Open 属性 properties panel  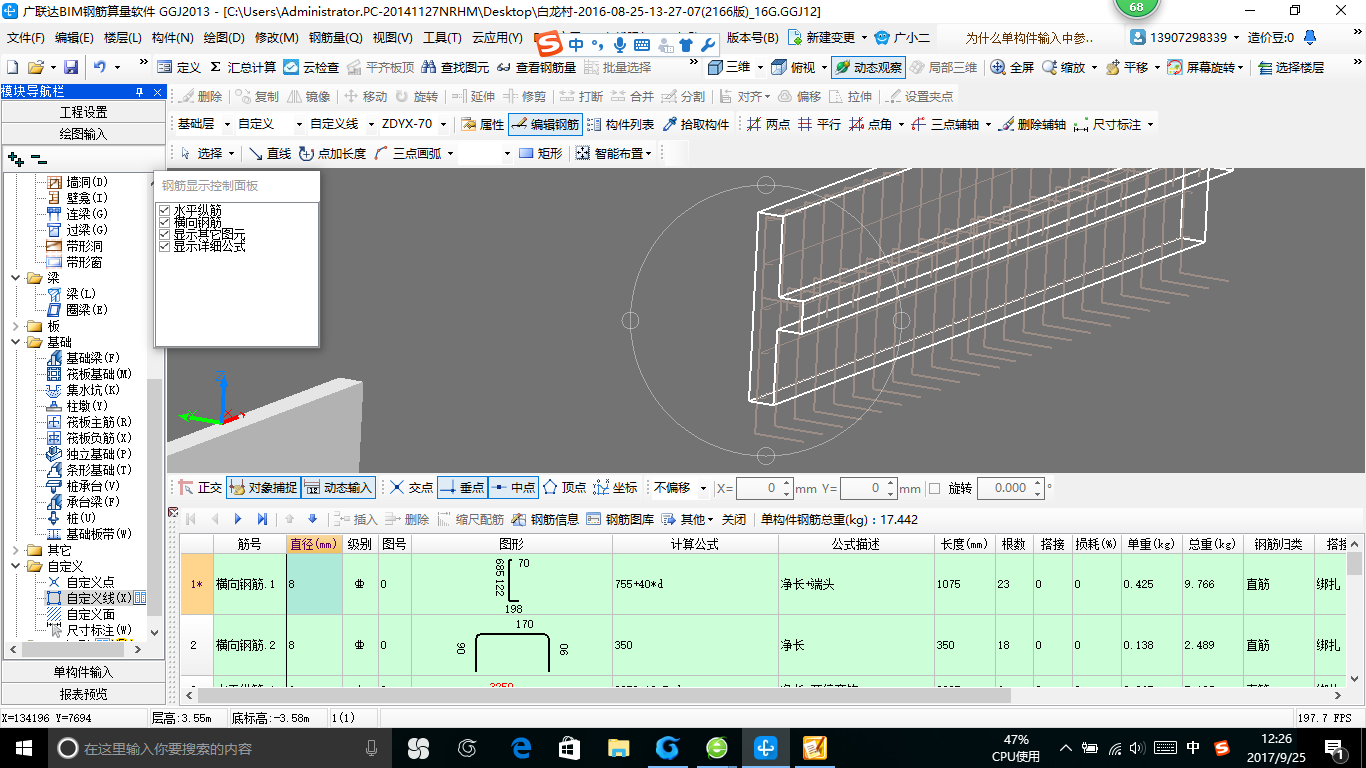482,125
